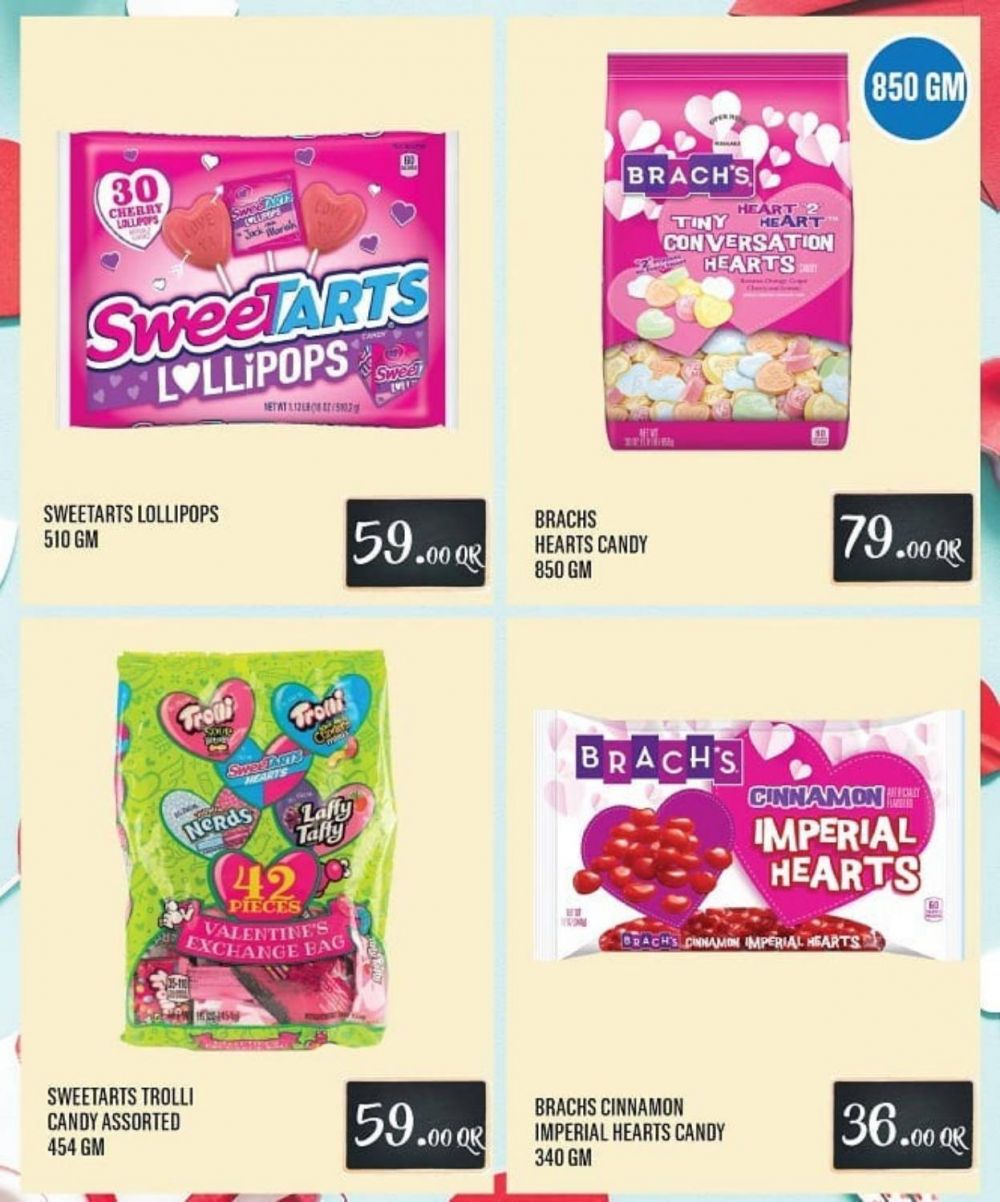
Task: Click the Trolli Valentine's Exchange Bag image
Action: pyautogui.click(x=256, y=849)
